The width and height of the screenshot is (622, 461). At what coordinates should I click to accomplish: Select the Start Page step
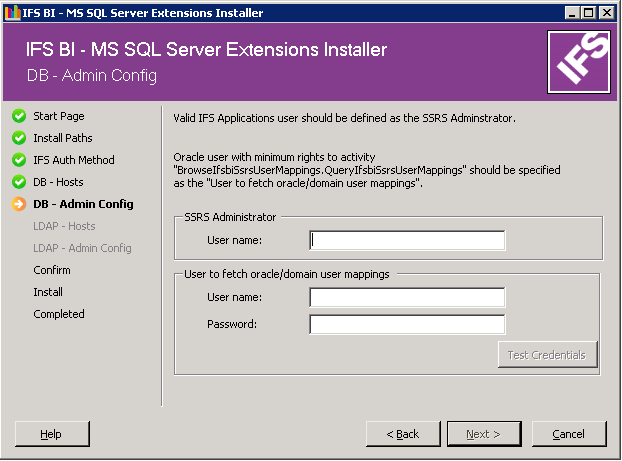pyautogui.click(x=58, y=116)
